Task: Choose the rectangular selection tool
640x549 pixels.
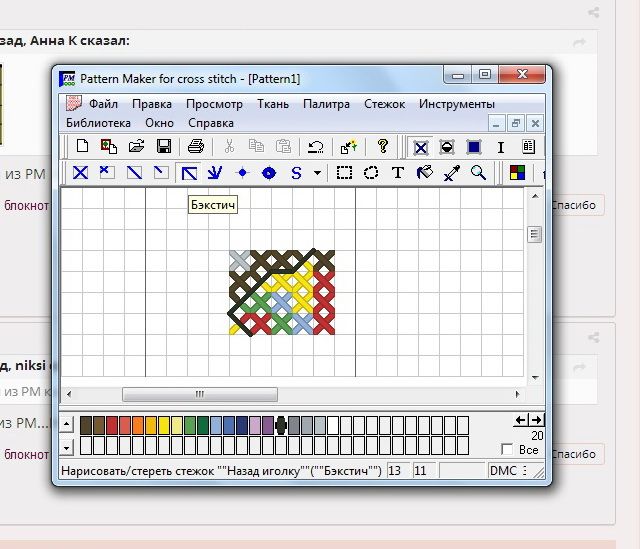Action: tap(344, 172)
